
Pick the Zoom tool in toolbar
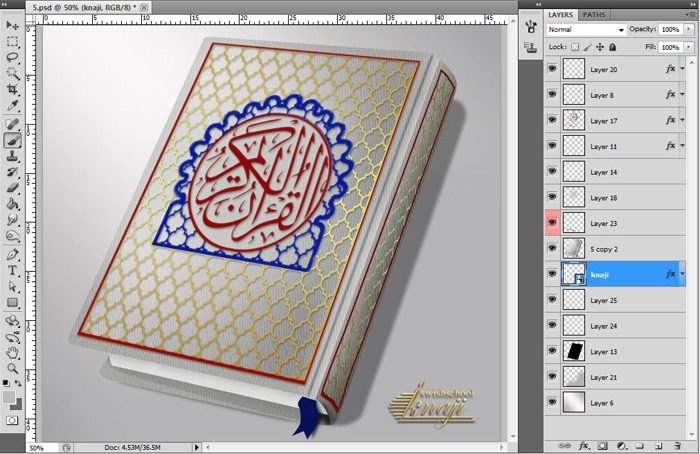pos(13,368)
